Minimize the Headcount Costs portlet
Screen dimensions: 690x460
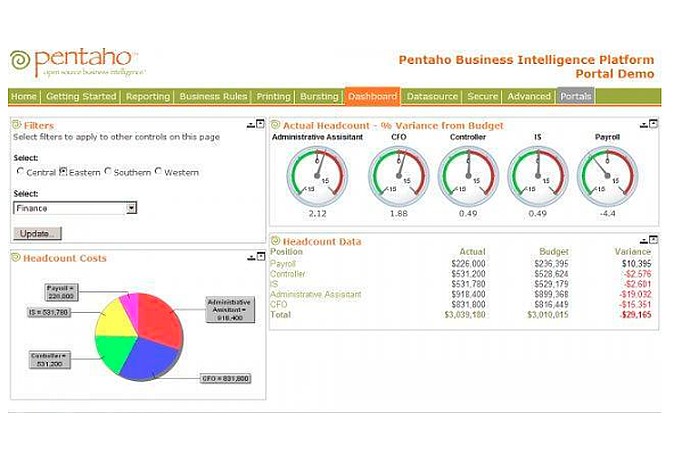pyautogui.click(x=251, y=257)
